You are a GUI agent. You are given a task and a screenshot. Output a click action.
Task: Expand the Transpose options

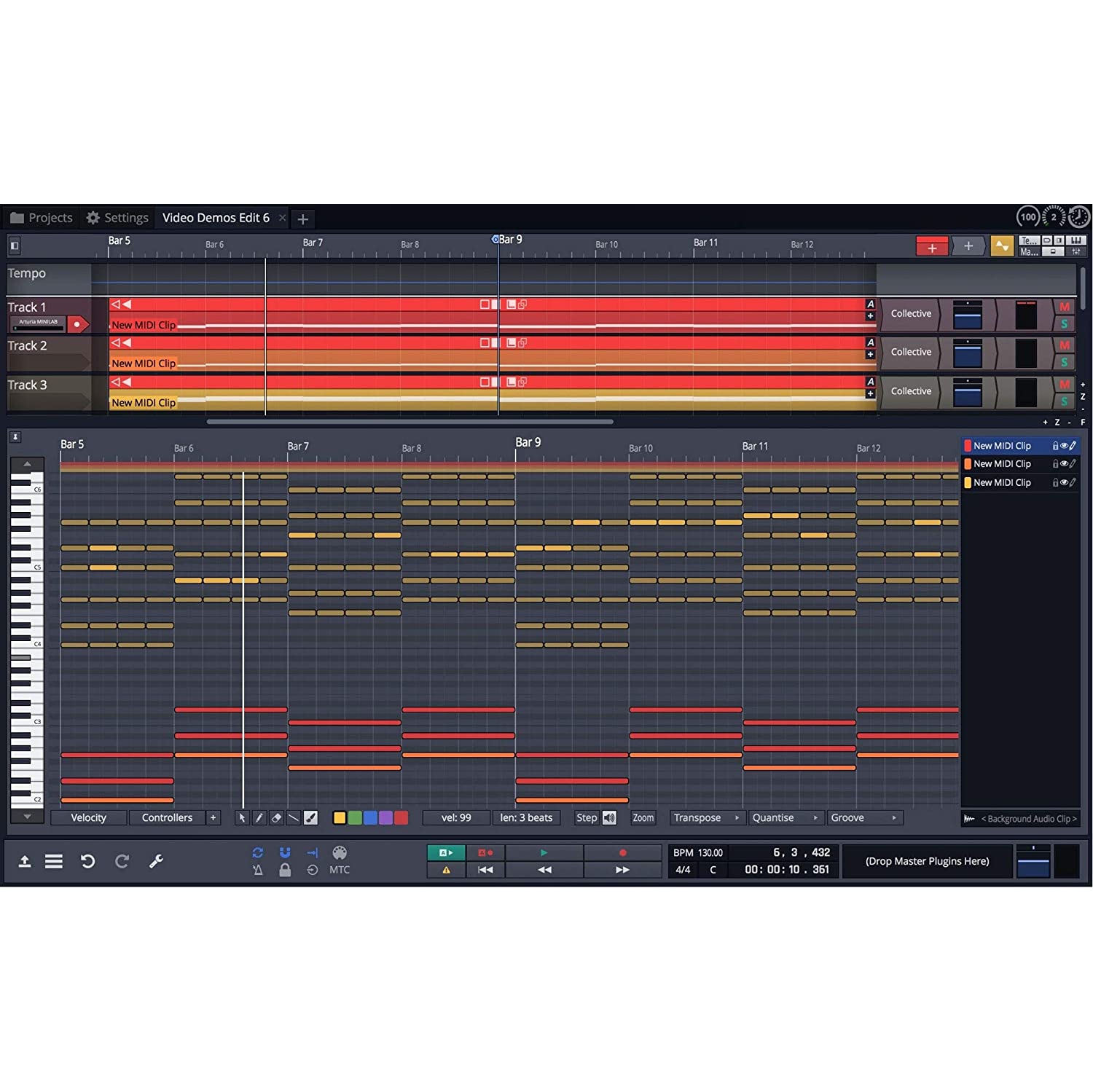705,817
